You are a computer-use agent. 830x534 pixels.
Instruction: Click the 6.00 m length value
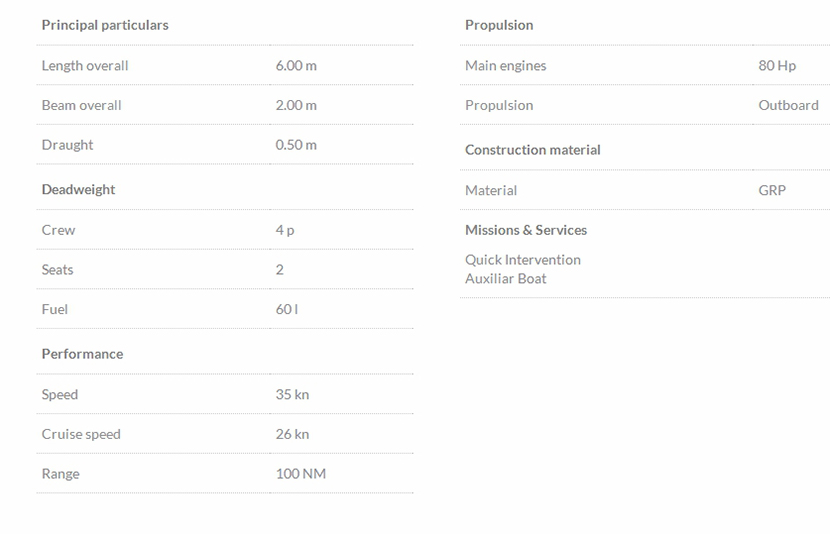pyautogui.click(x=296, y=66)
